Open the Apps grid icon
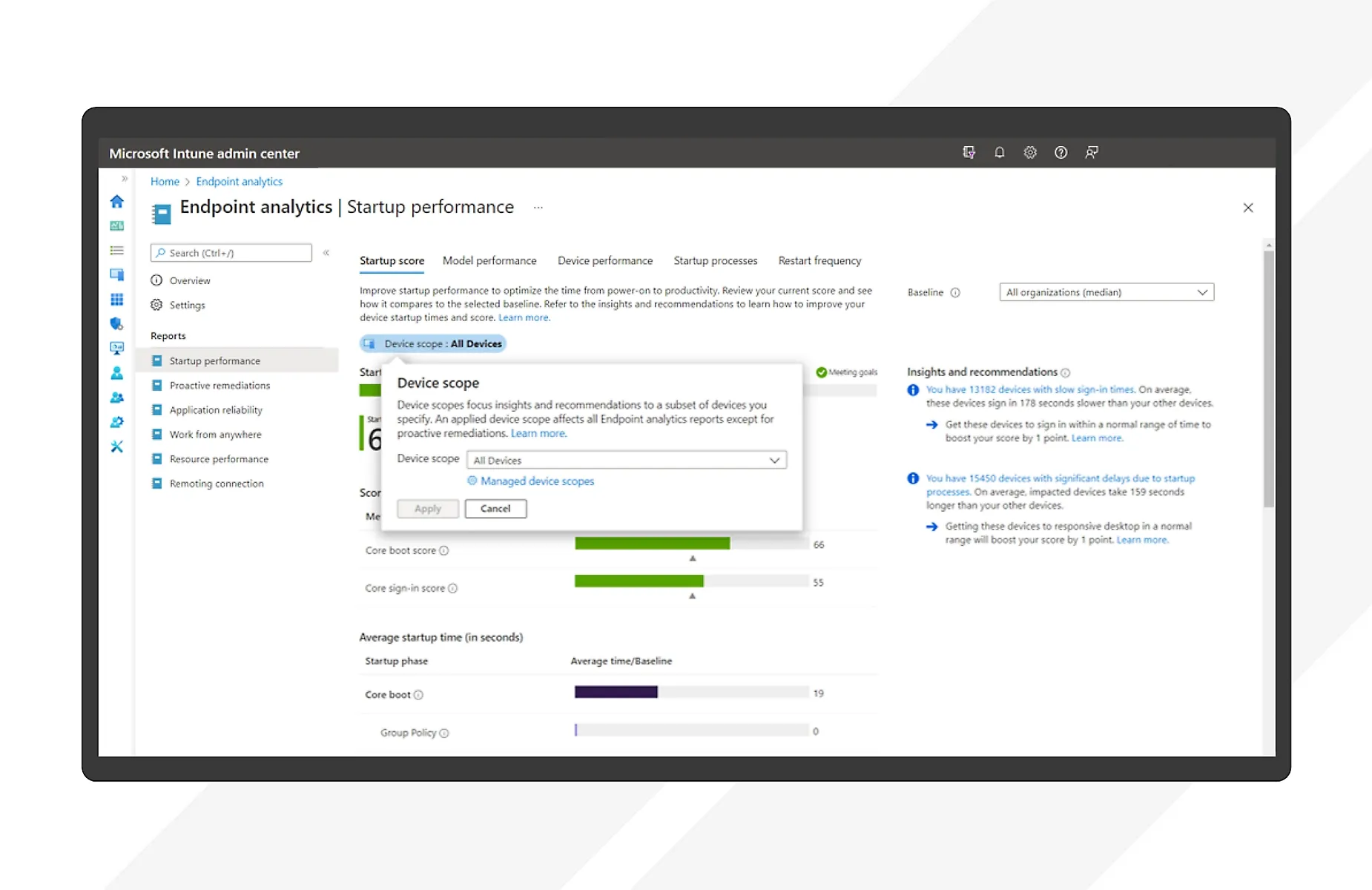Viewport: 1372px width, 890px height. [x=117, y=300]
